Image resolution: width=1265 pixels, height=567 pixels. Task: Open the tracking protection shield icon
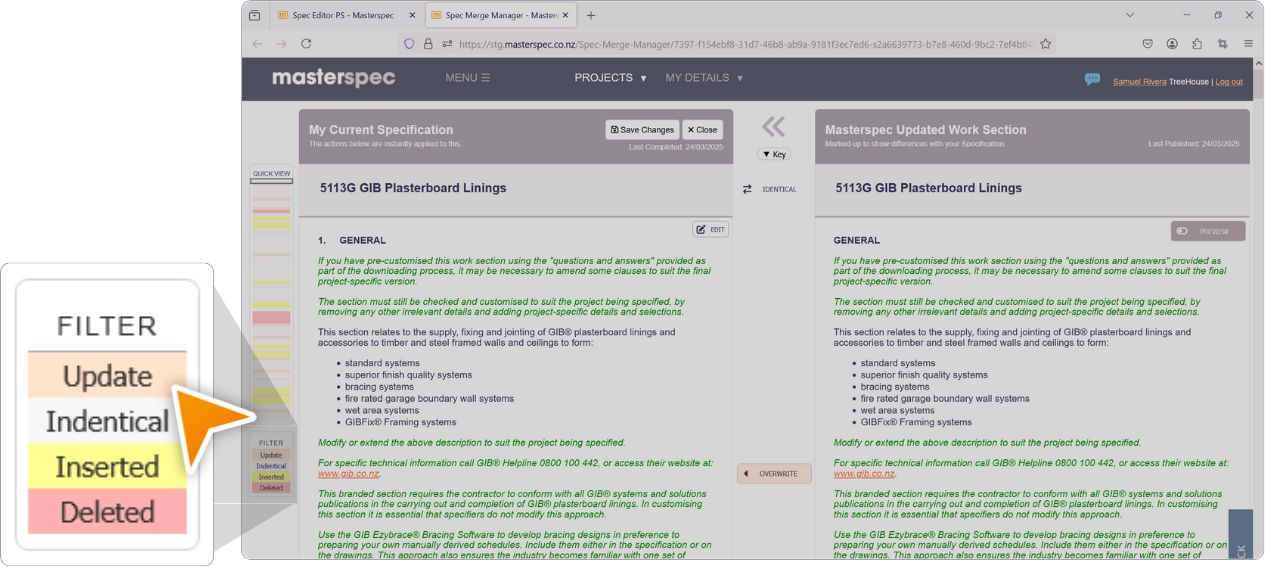click(408, 44)
